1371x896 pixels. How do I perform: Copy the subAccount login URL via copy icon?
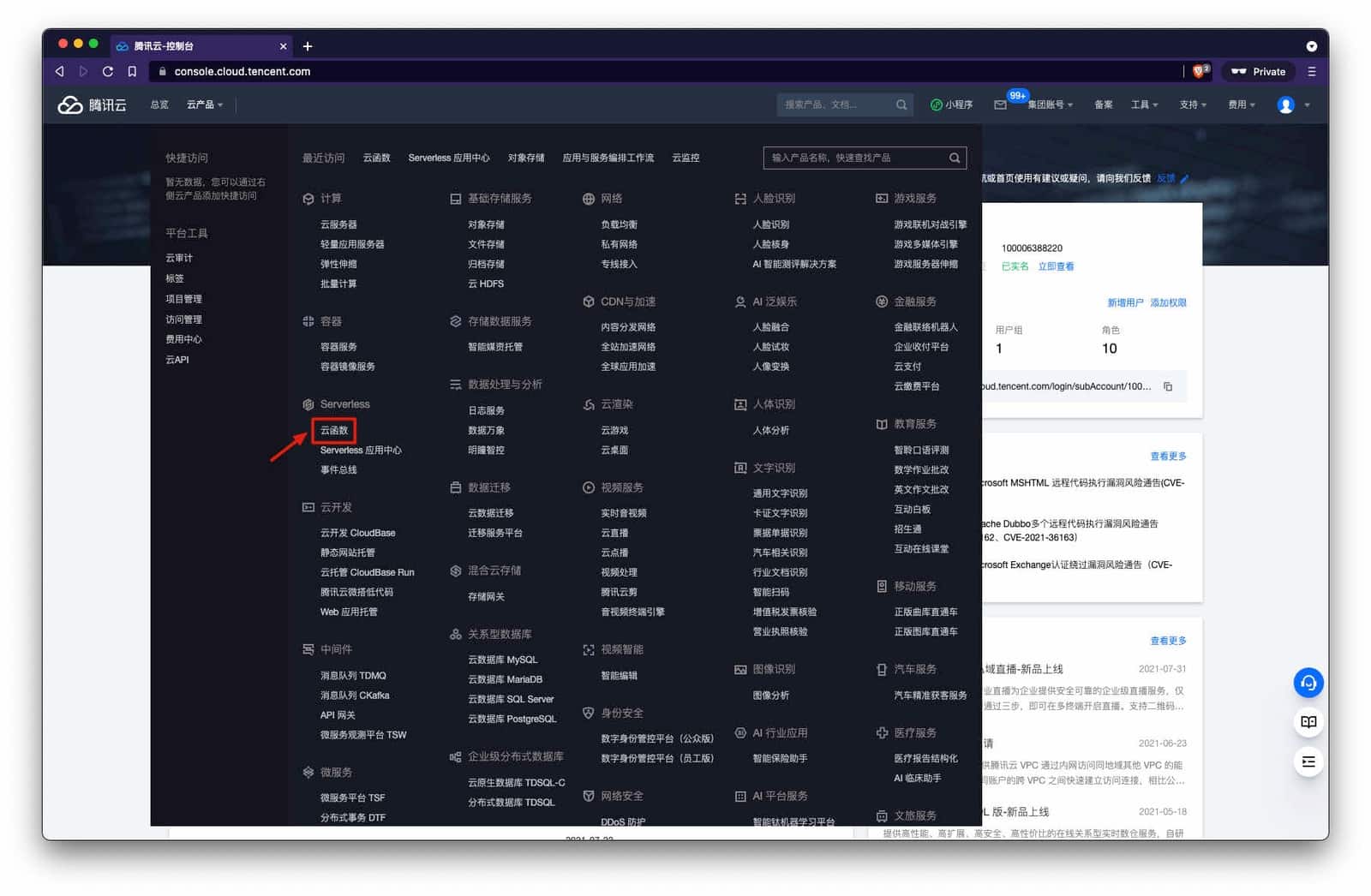pyautogui.click(x=1168, y=386)
